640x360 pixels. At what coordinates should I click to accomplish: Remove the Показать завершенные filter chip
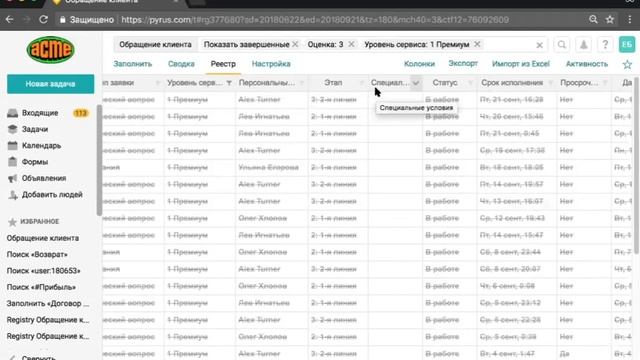pos(295,44)
